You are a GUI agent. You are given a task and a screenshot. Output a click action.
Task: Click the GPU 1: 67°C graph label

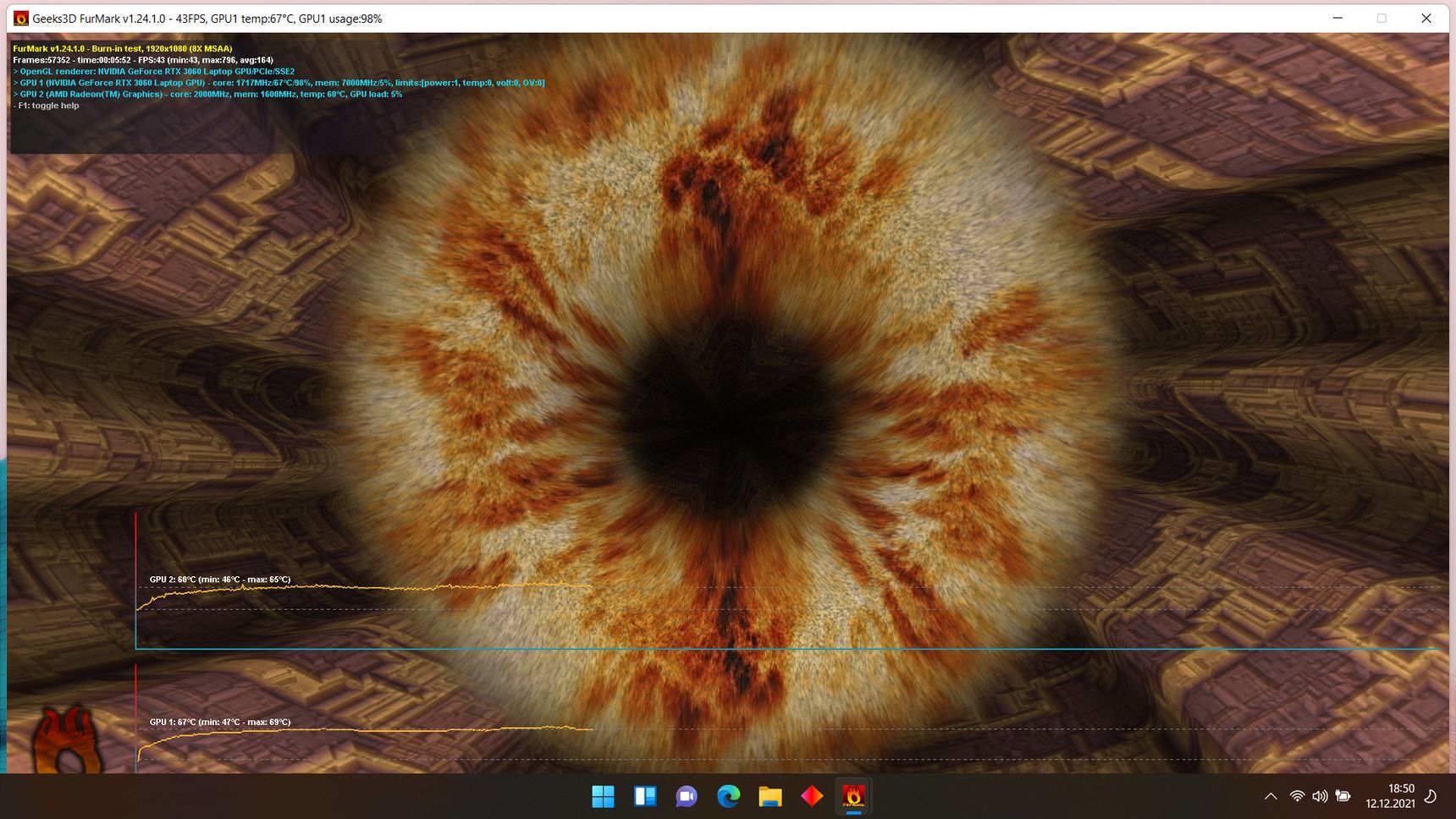point(220,723)
